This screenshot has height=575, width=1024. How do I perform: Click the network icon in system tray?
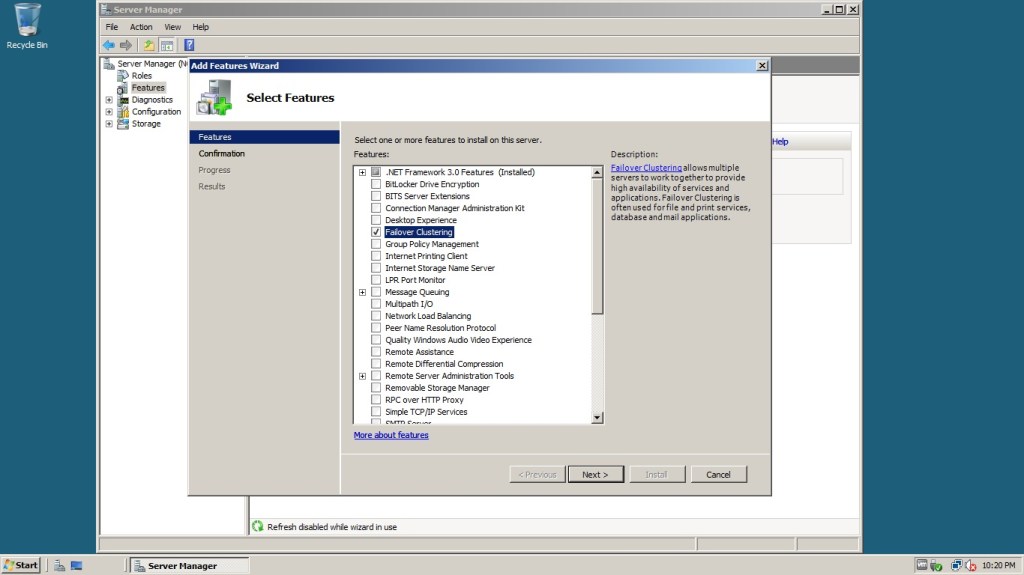click(956, 565)
